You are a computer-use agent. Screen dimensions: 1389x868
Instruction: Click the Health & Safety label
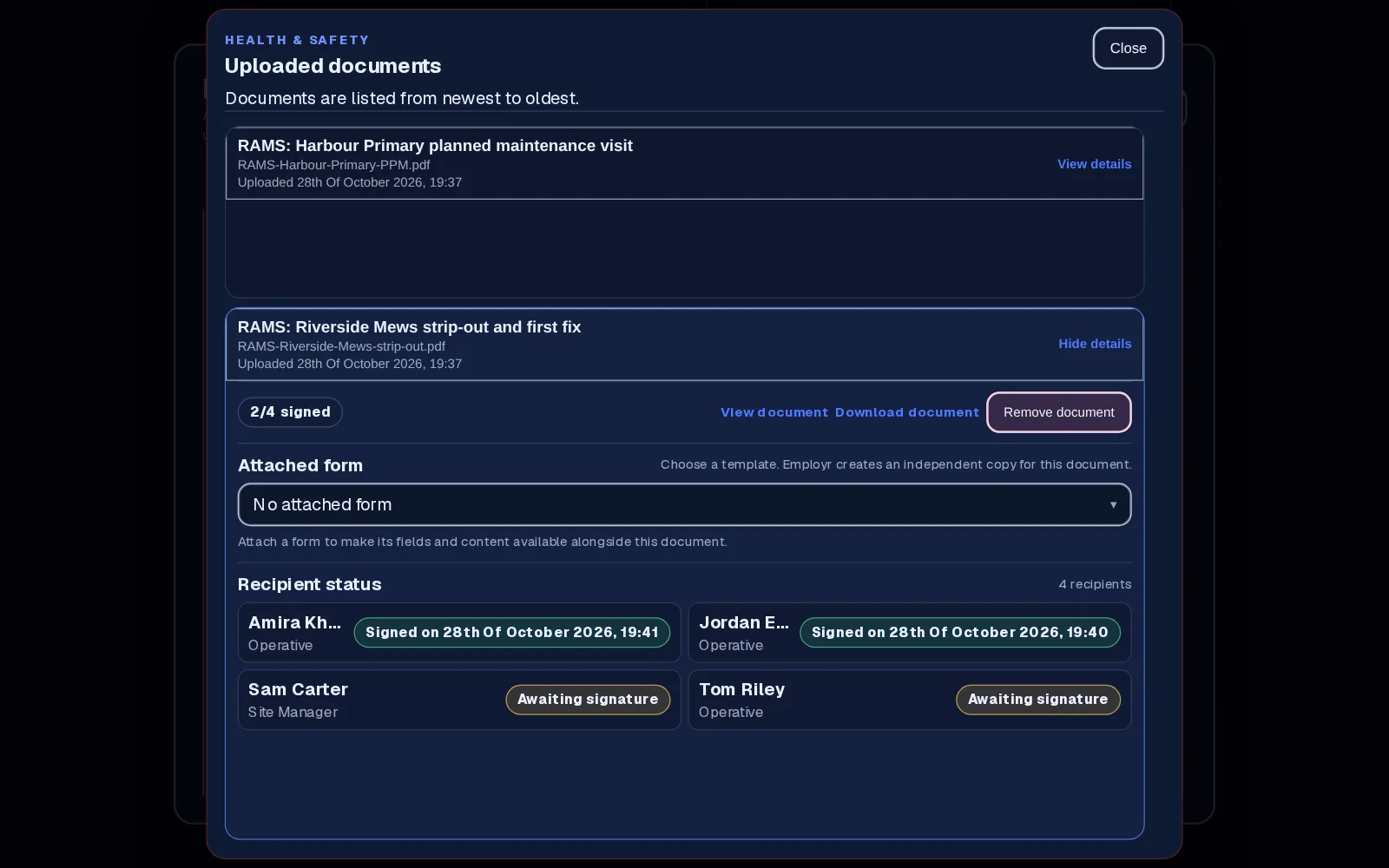(x=297, y=40)
